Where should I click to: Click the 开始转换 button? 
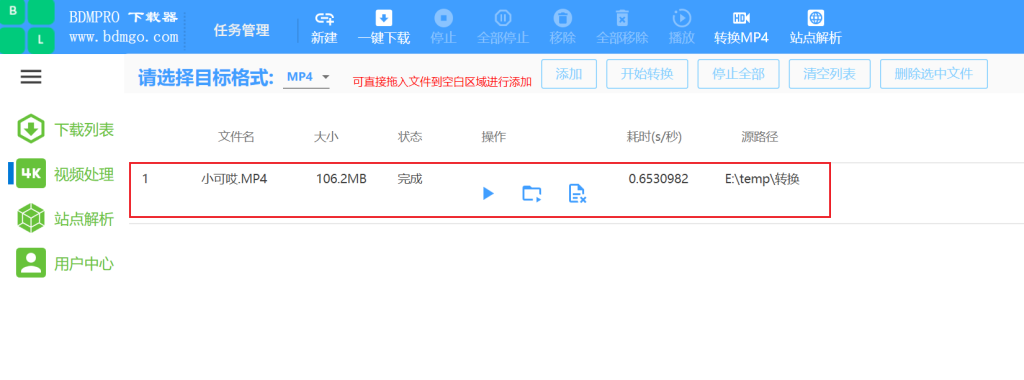pyautogui.click(x=647, y=74)
